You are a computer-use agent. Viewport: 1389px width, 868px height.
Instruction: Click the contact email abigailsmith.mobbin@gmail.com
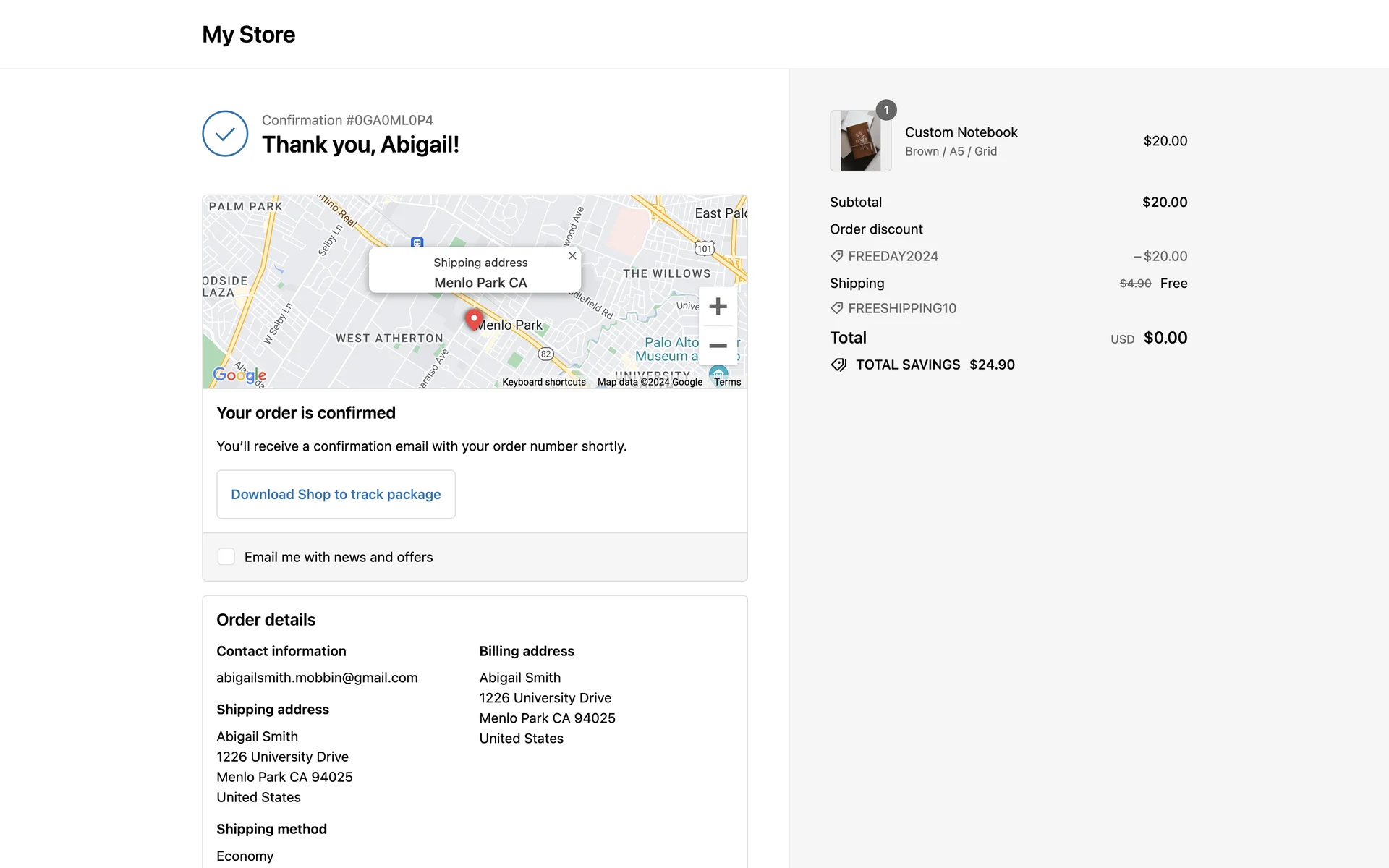(317, 678)
